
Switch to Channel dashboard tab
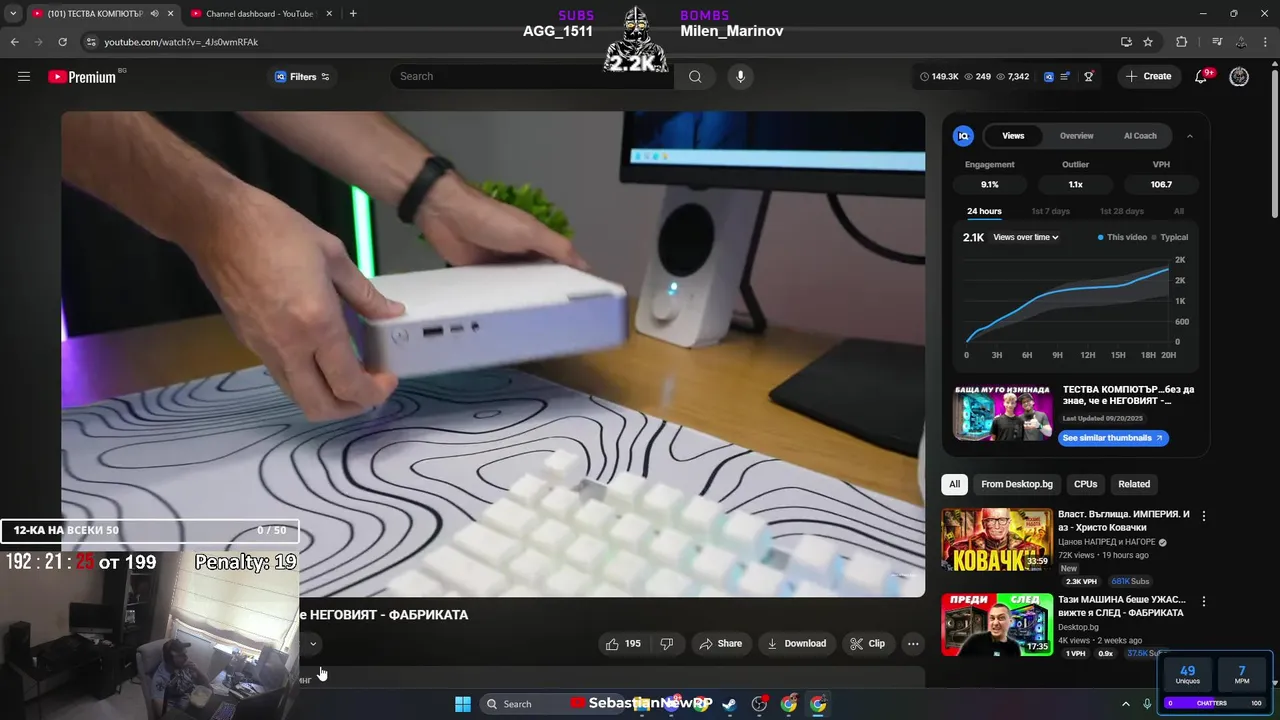coord(260,14)
